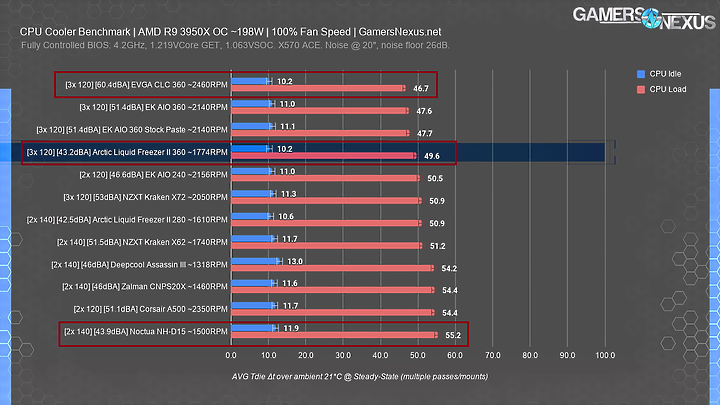Click the idle value 11.1 for EK Stock Paste
The width and height of the screenshot is (720, 405).
pos(287,126)
